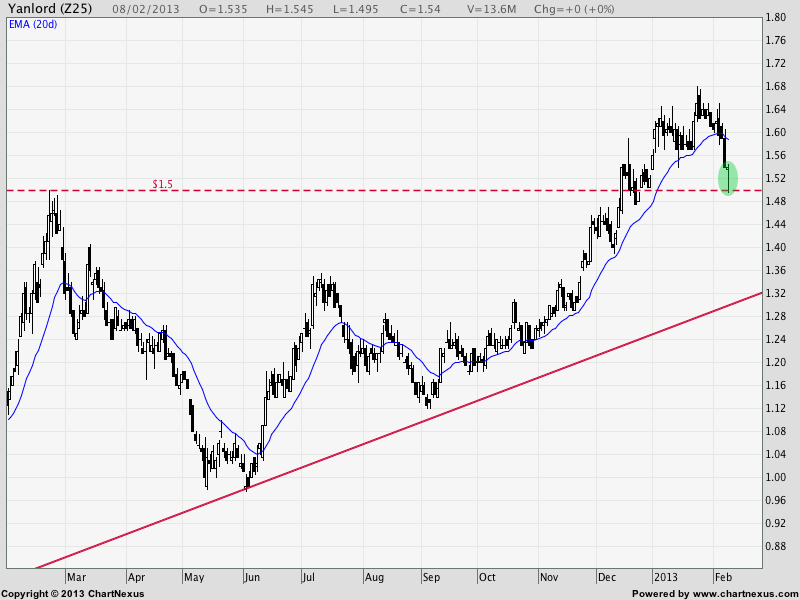The height and width of the screenshot is (600, 800).
Task: Click the 0.88 price axis label
Action: point(774,546)
